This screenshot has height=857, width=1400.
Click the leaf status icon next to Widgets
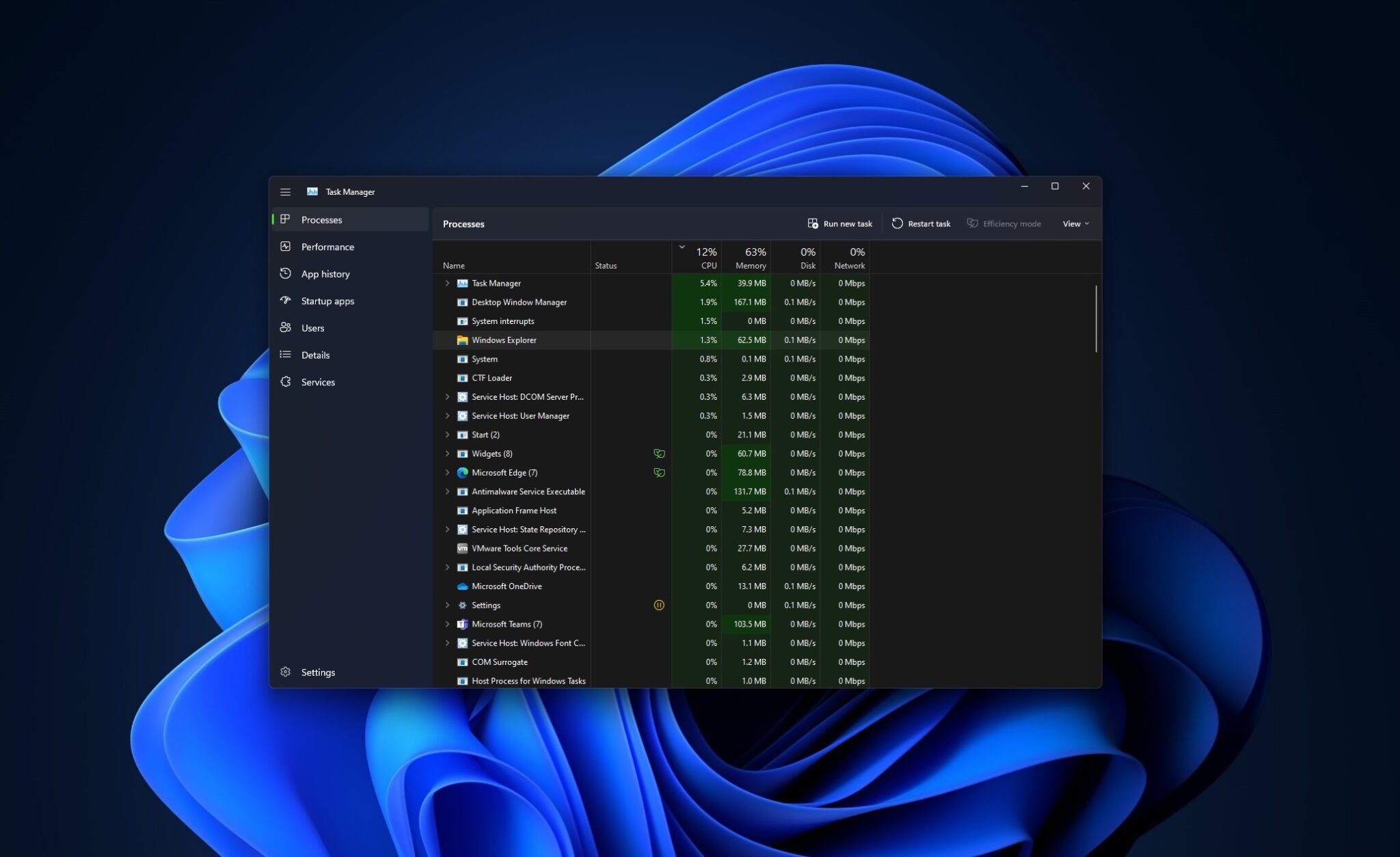[658, 453]
